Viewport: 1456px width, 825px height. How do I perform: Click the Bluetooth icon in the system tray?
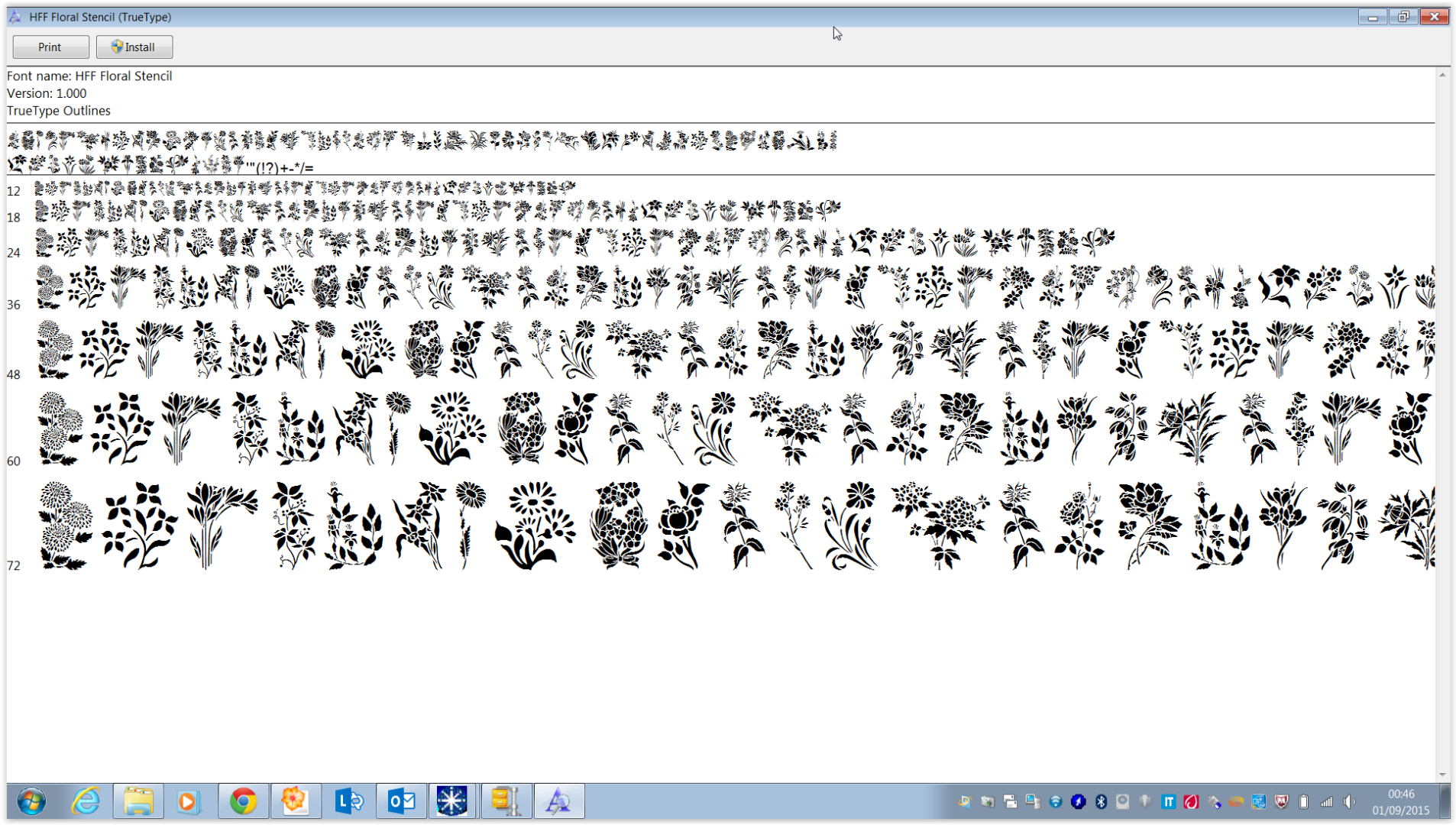1100,802
